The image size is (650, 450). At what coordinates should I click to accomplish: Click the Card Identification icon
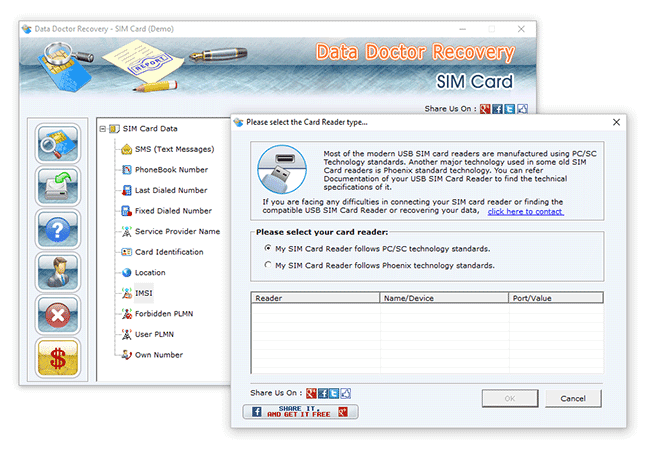(x=126, y=252)
